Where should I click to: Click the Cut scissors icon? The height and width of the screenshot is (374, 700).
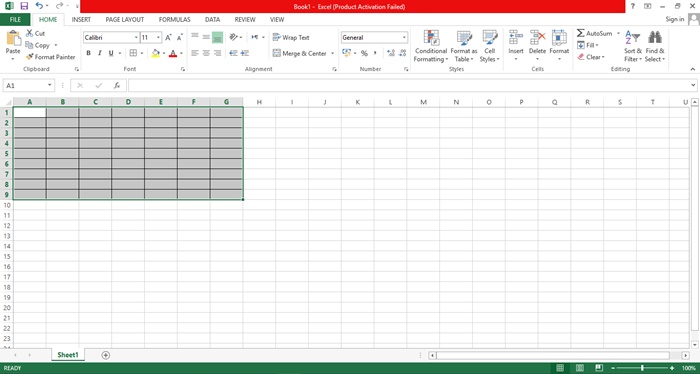point(29,33)
